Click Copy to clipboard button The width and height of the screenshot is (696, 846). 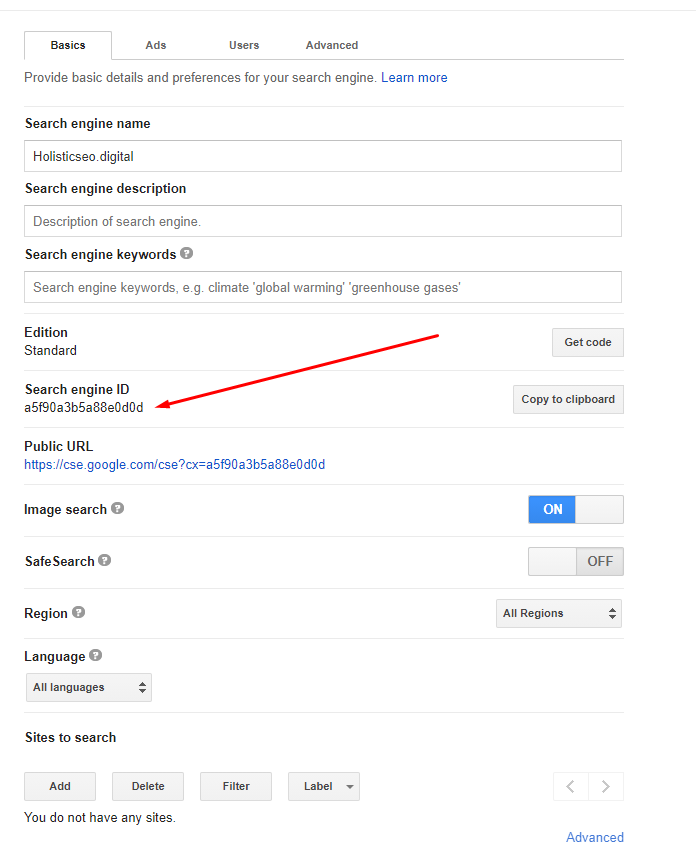tap(568, 399)
